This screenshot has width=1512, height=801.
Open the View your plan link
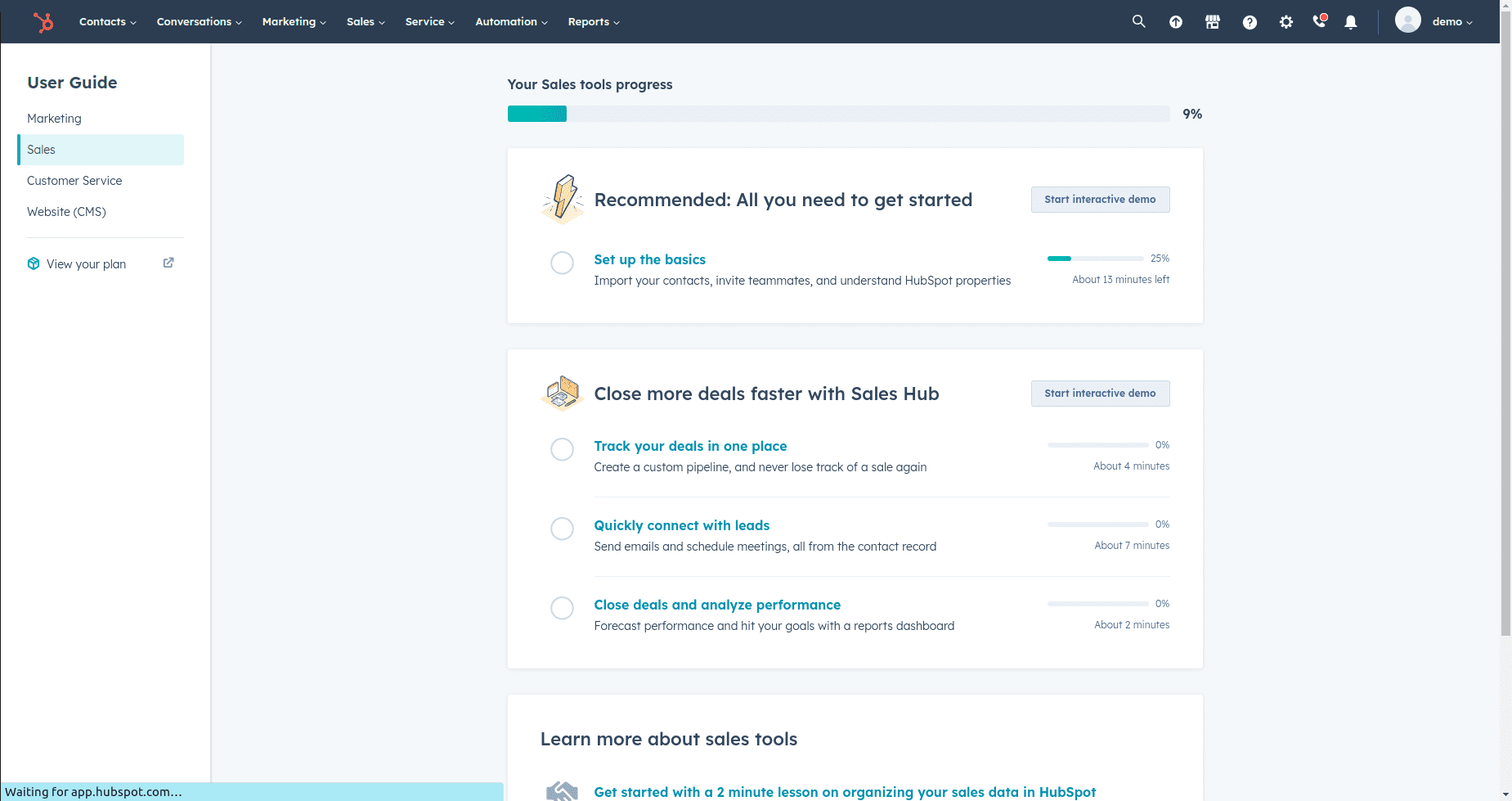[86, 263]
